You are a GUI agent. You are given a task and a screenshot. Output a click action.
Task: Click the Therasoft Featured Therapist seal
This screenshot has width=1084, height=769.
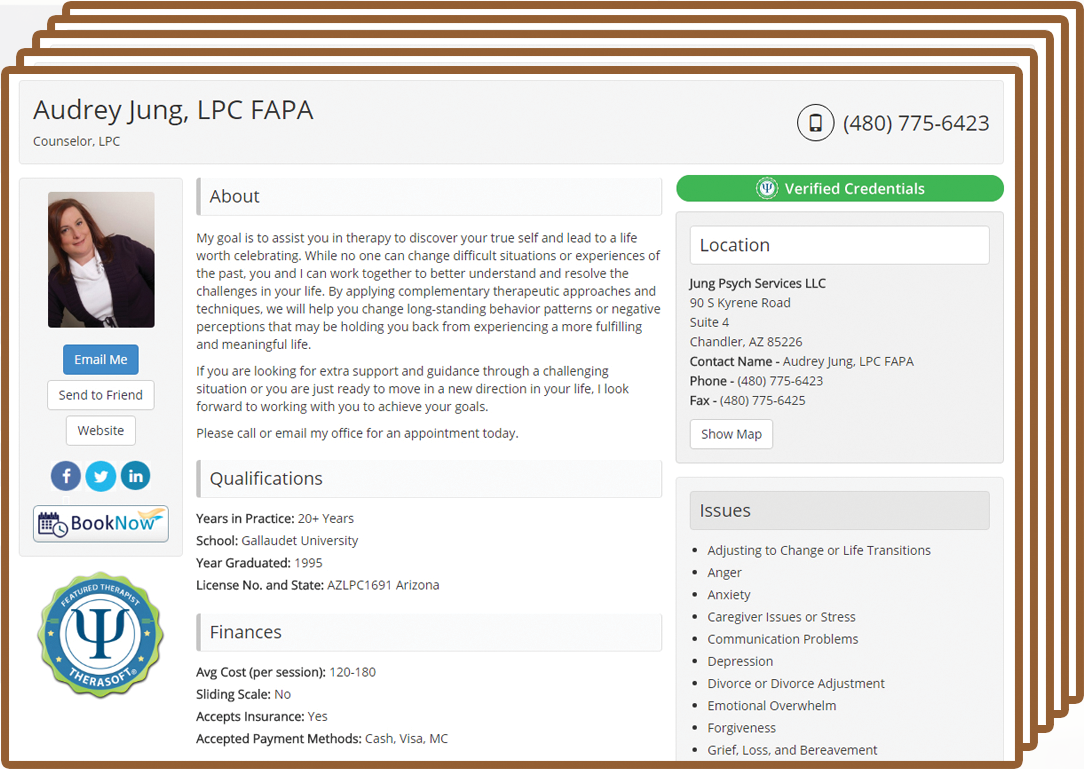[101, 634]
